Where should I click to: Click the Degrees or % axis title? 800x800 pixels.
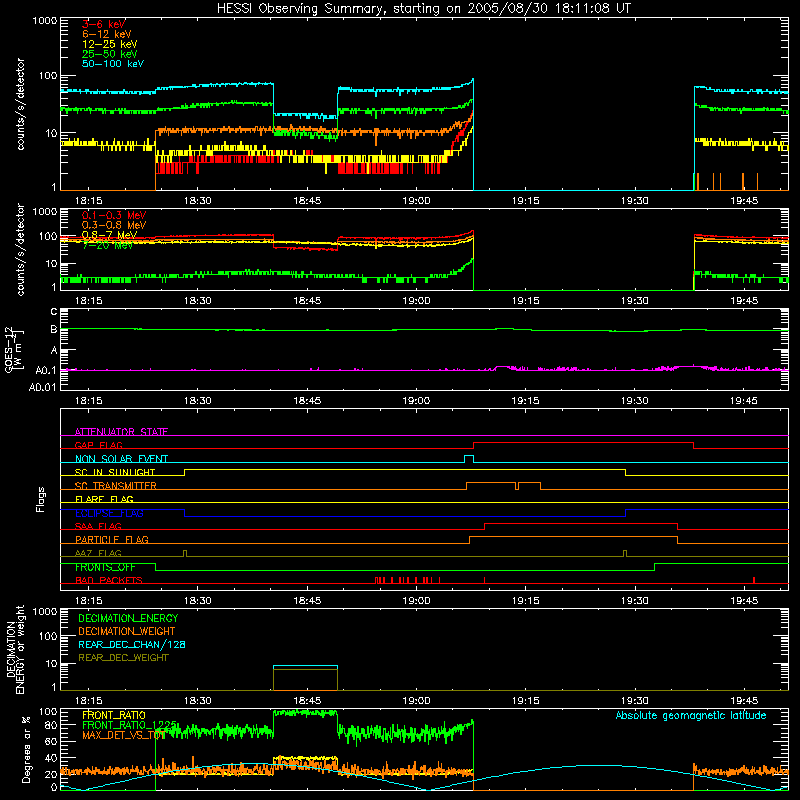click(x=26, y=749)
